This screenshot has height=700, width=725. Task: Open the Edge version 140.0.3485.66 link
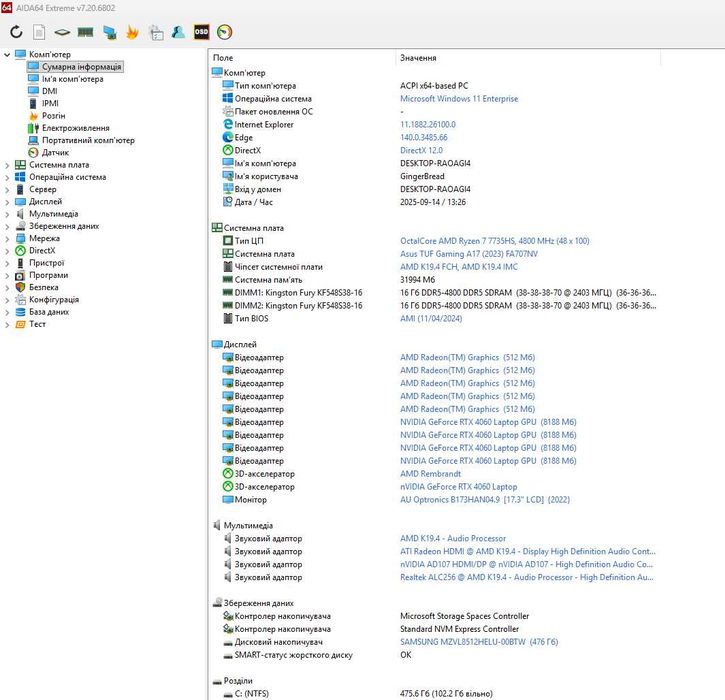click(x=424, y=137)
